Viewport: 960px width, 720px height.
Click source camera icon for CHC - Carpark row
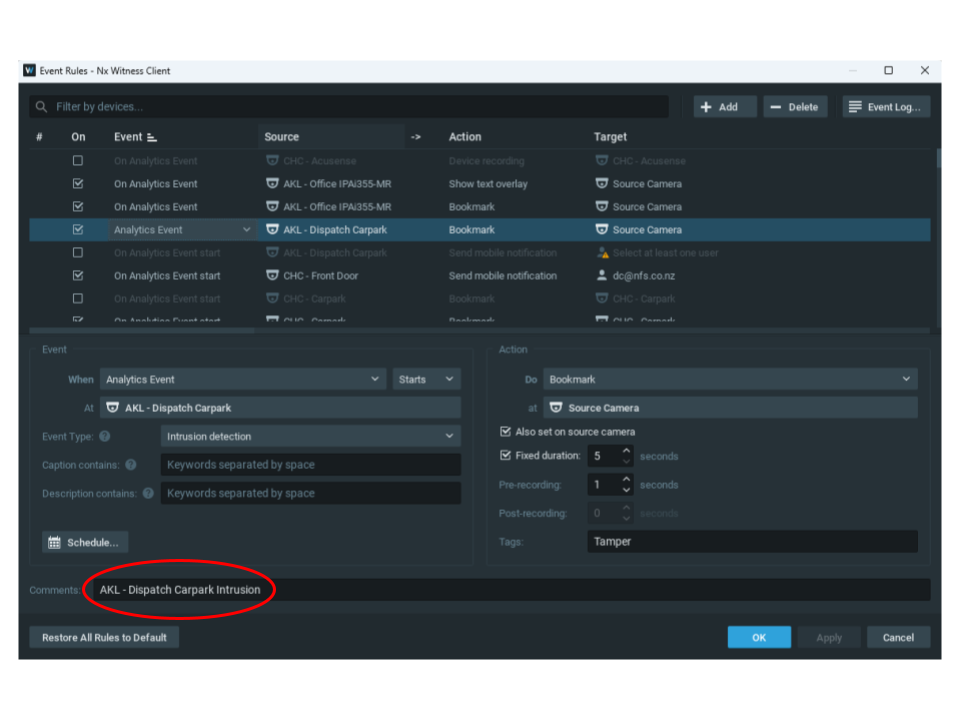tap(272, 298)
